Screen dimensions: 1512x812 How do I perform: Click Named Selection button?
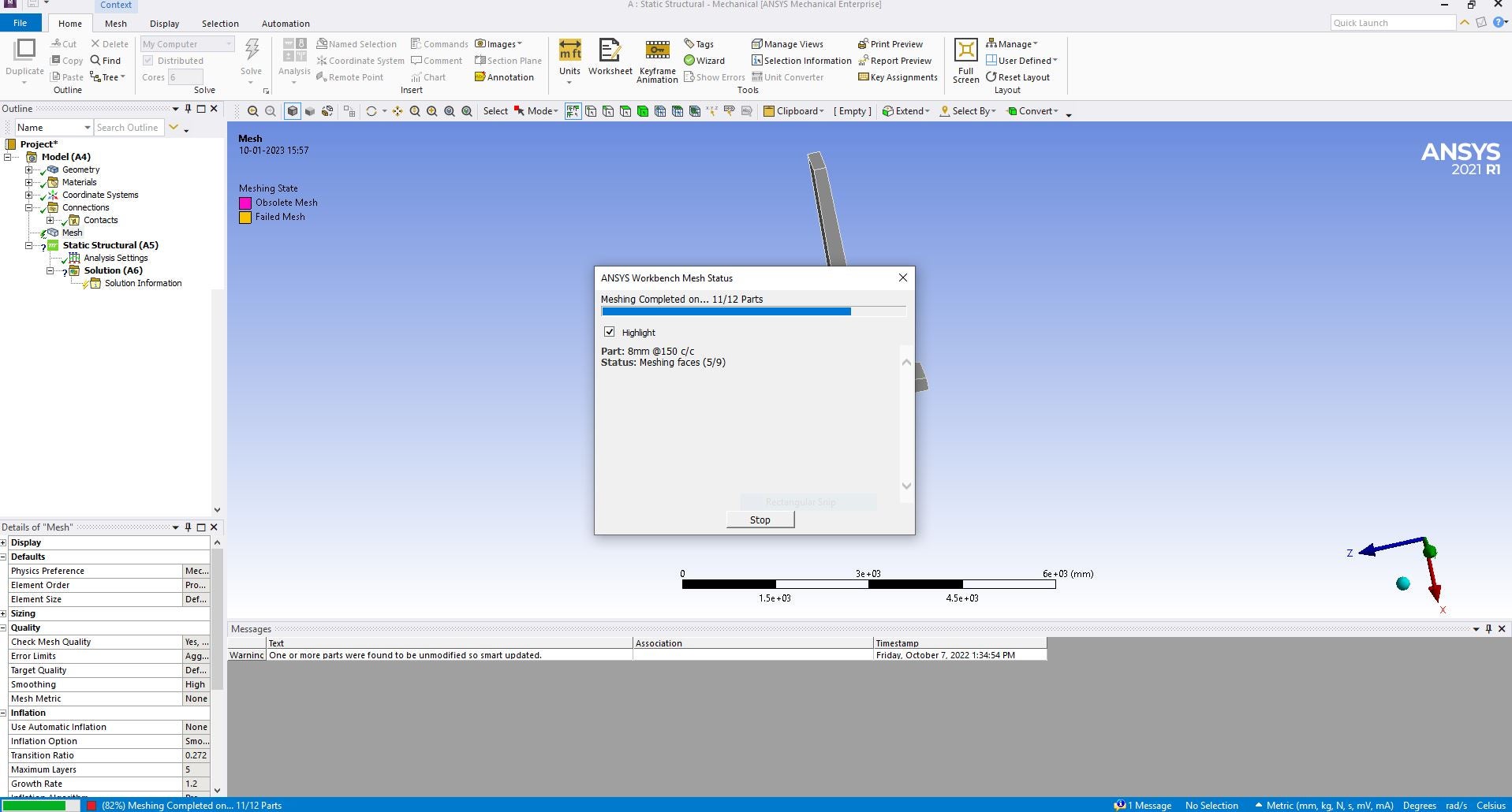tap(356, 44)
